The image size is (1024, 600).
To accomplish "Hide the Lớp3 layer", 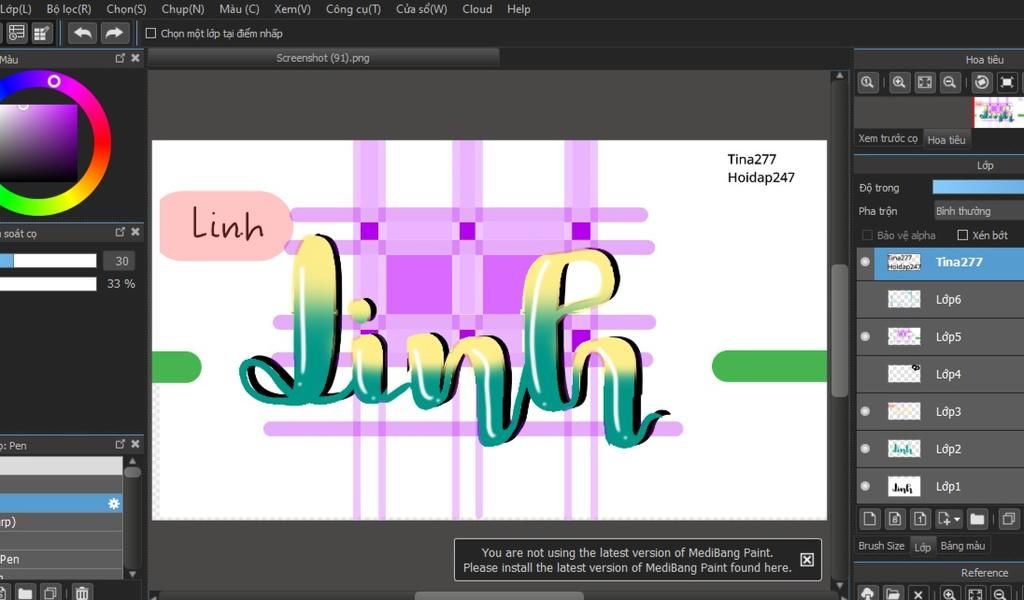I will coord(865,411).
